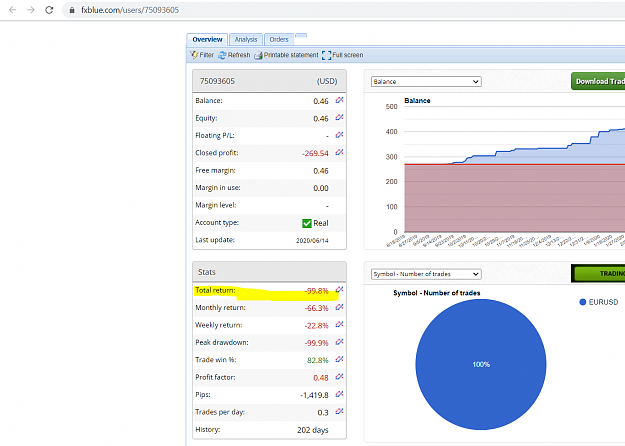Image resolution: width=625 pixels, height=446 pixels.
Task: Select the Last update date 2020/06/14
Action: (312, 241)
